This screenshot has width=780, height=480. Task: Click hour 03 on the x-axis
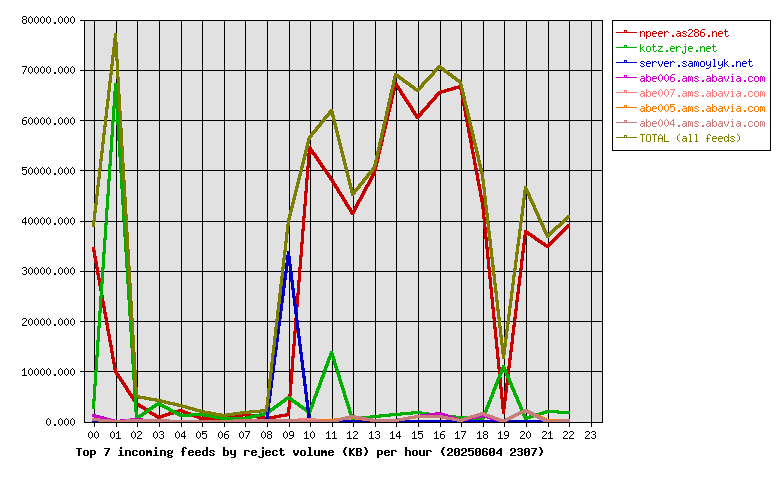pos(158,435)
